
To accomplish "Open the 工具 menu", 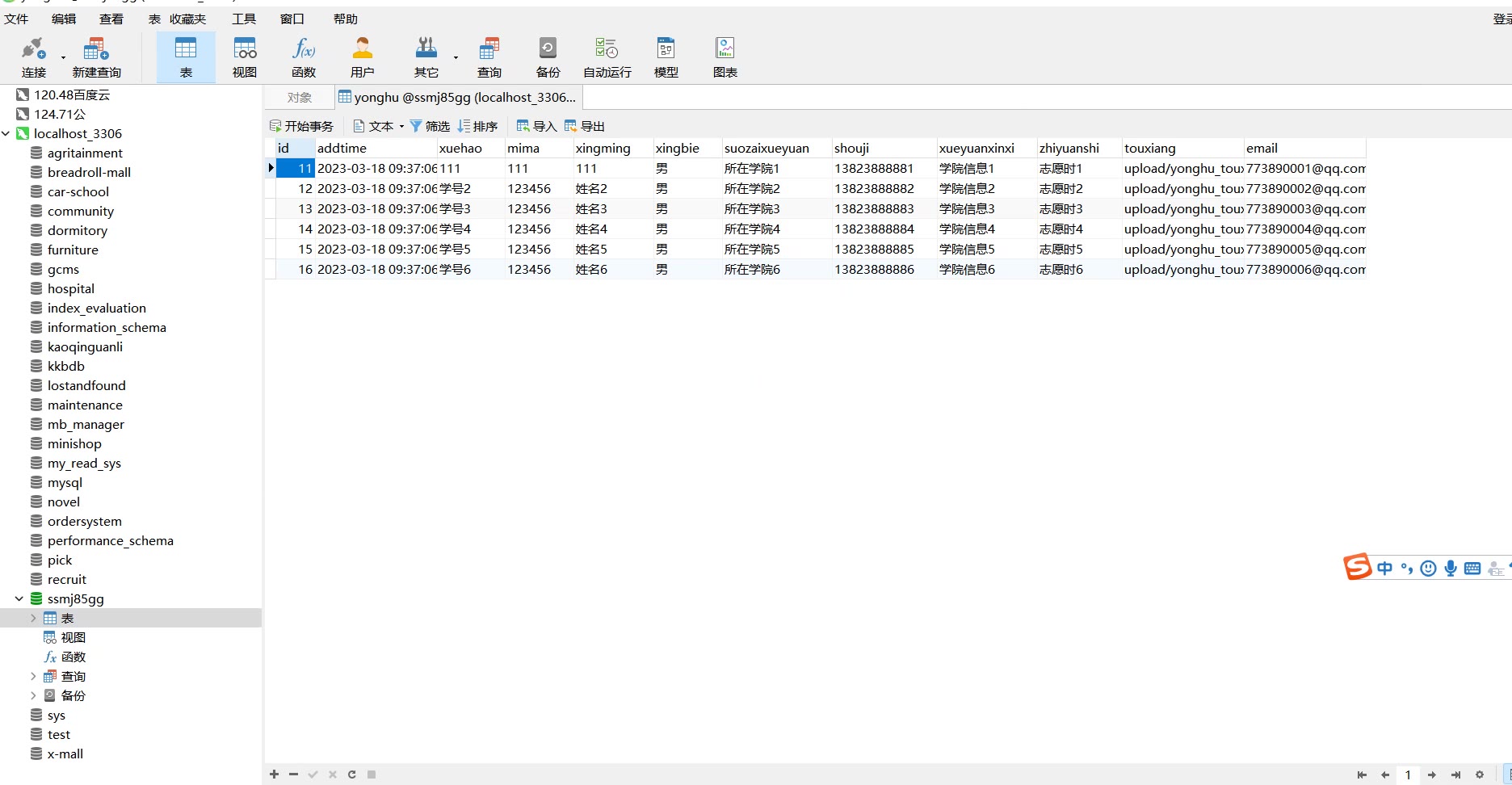I will pyautogui.click(x=243, y=19).
